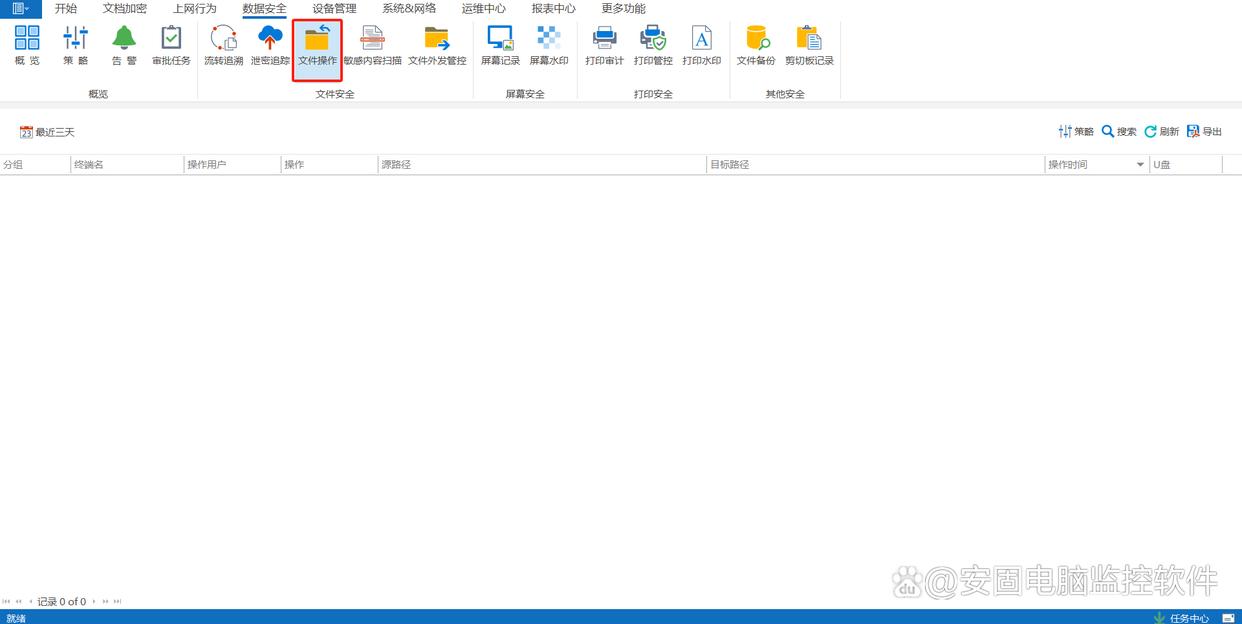
Task: Click the 导出 export button
Action: (x=1205, y=132)
